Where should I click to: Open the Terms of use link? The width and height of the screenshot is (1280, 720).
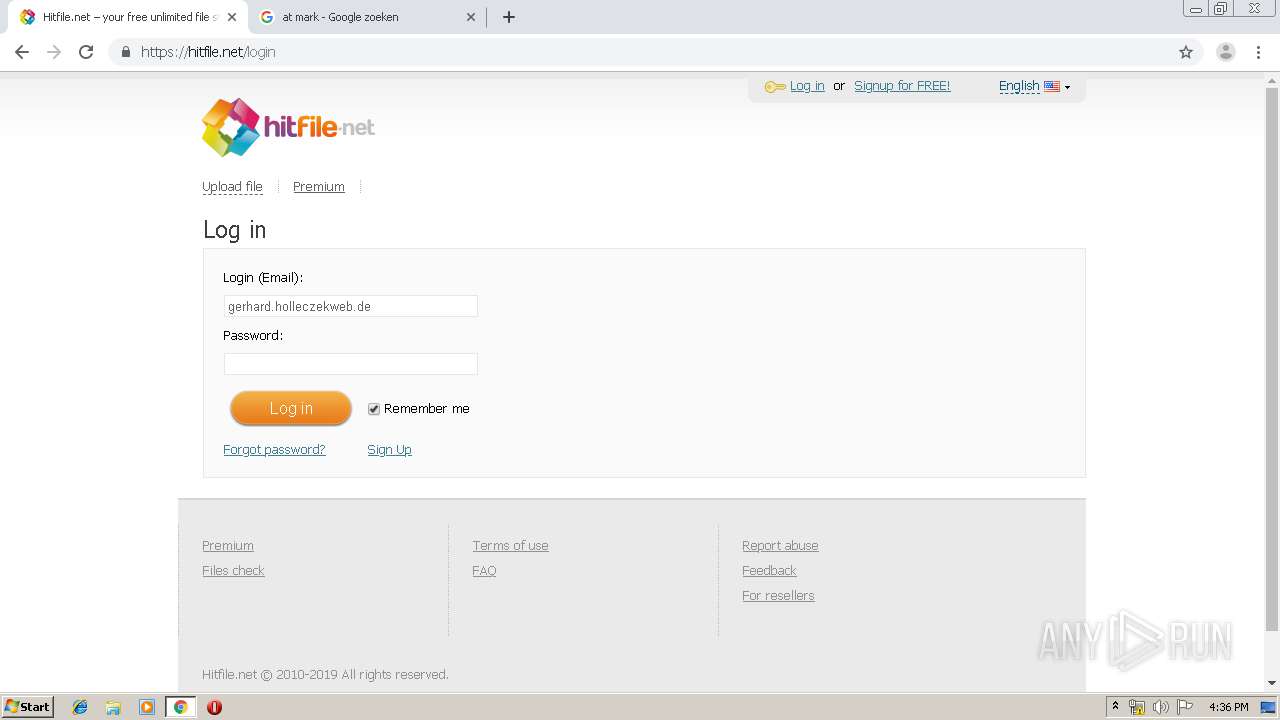(510, 546)
